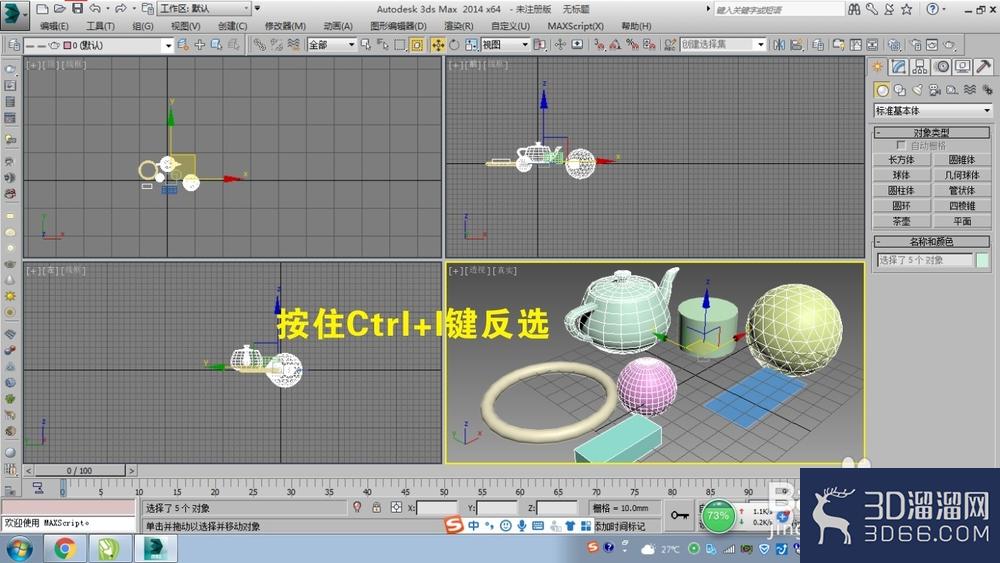The height and width of the screenshot is (563, 1000).
Task: Click the Redo arrow icon
Action: pos(121,8)
